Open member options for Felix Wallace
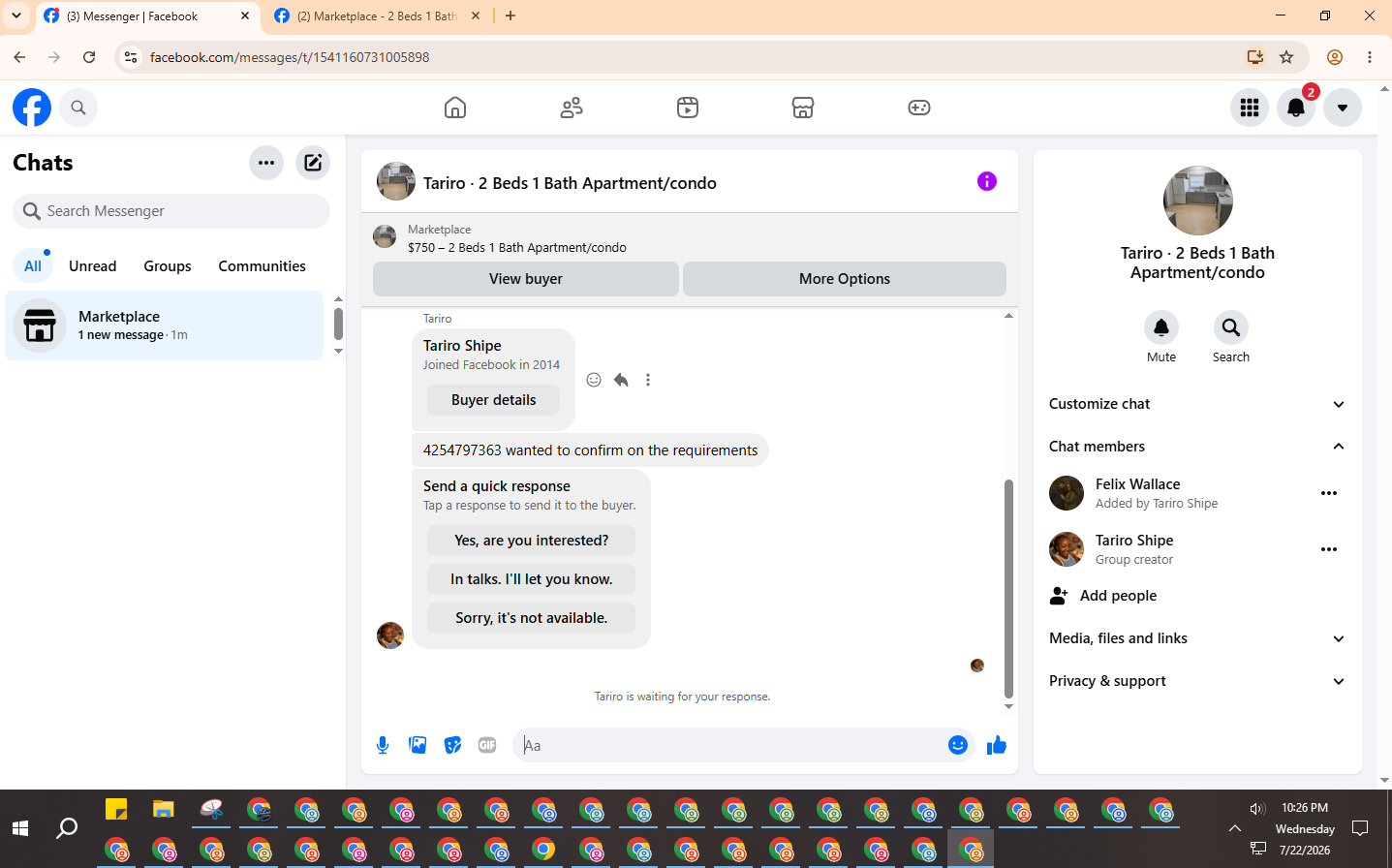1392x868 pixels. [x=1329, y=493]
